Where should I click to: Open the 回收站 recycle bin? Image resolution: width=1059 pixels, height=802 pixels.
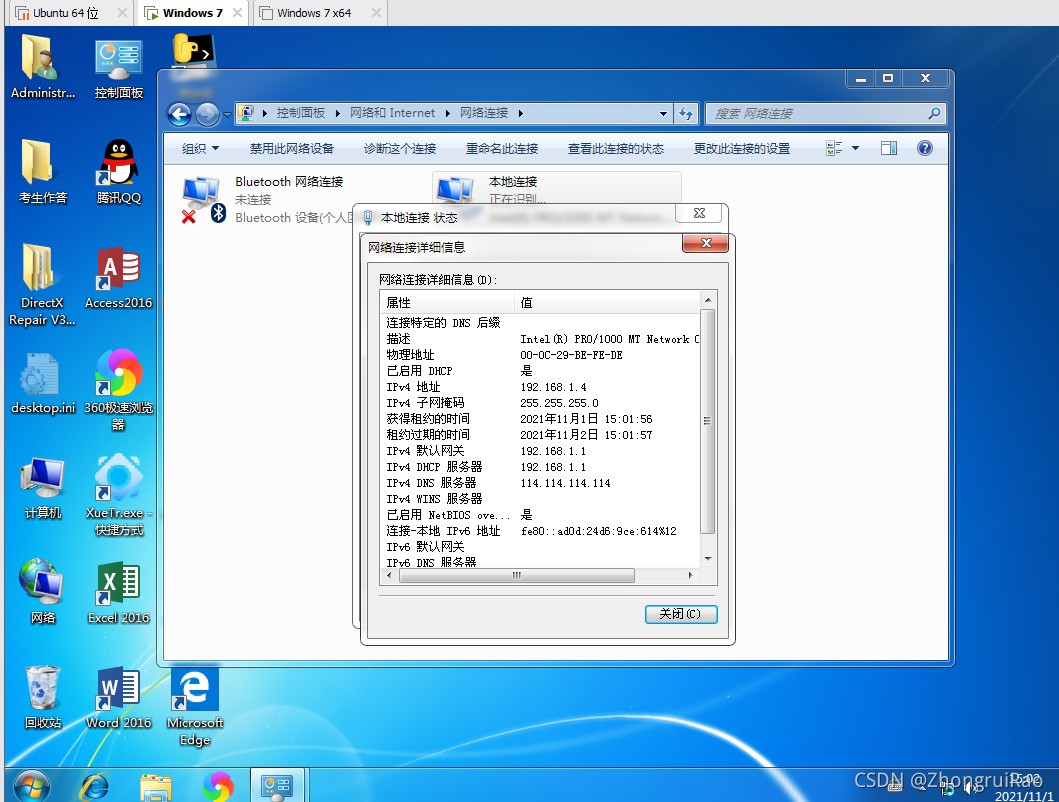43,697
